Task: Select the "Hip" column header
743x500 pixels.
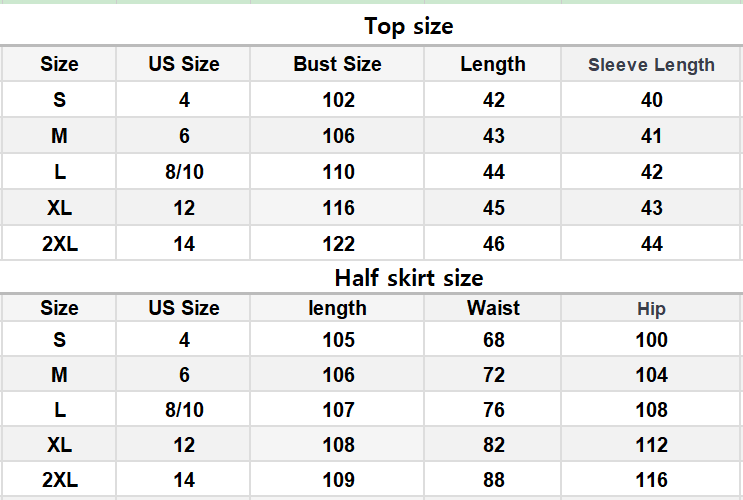Action: point(651,309)
